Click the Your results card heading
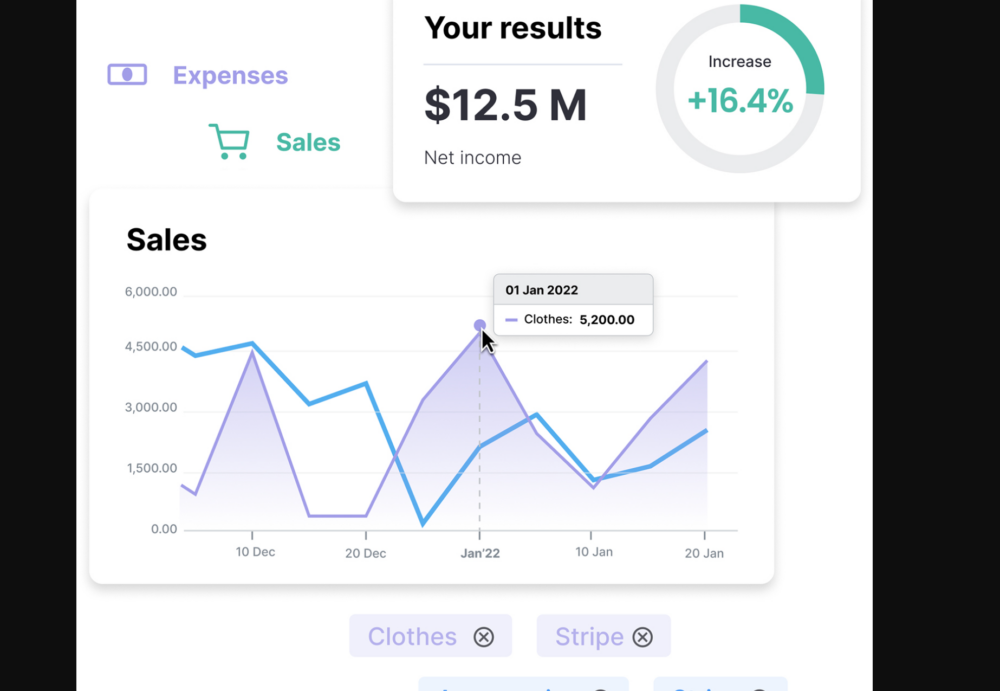 513,28
